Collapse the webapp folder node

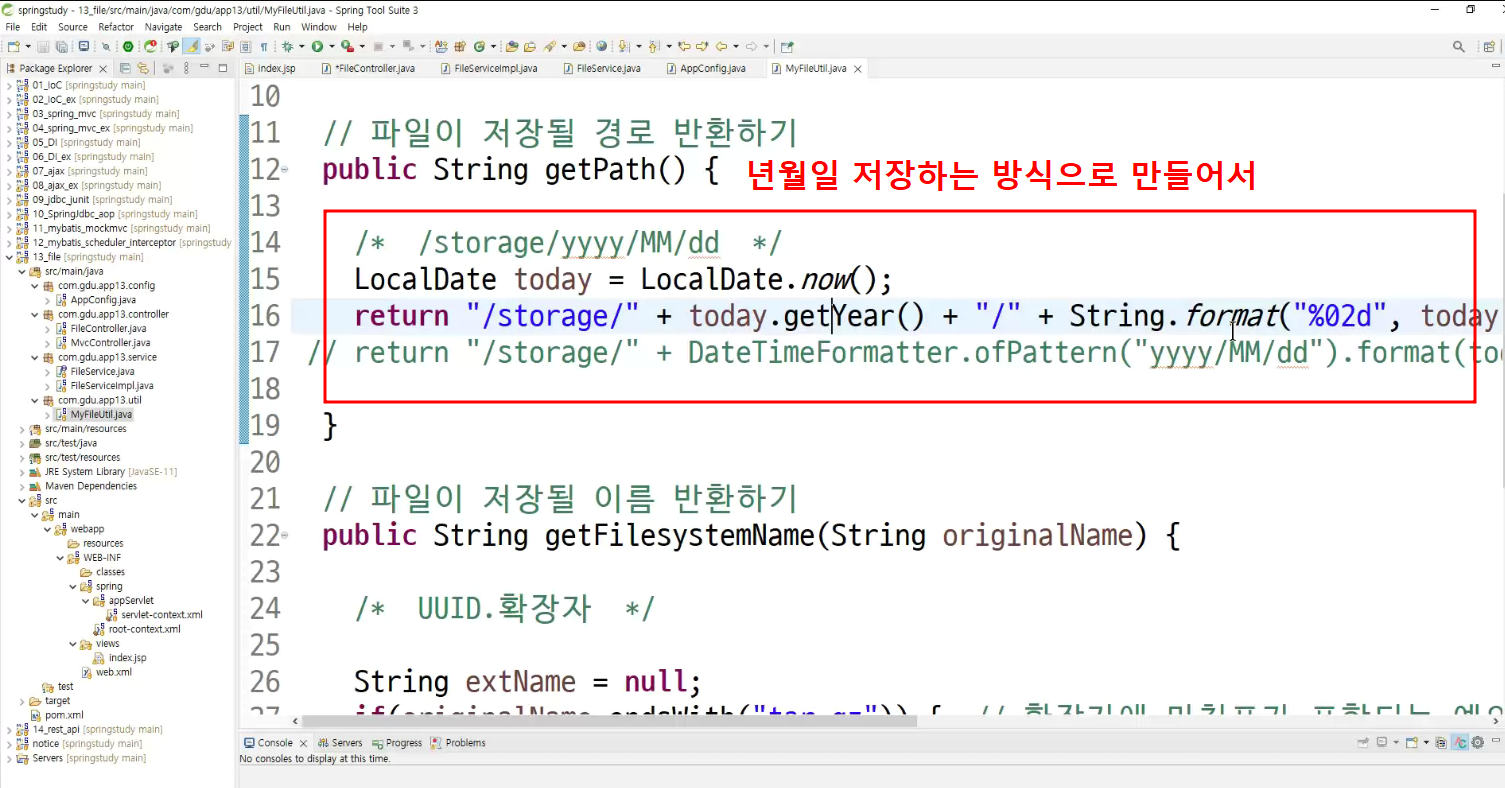(x=48, y=529)
